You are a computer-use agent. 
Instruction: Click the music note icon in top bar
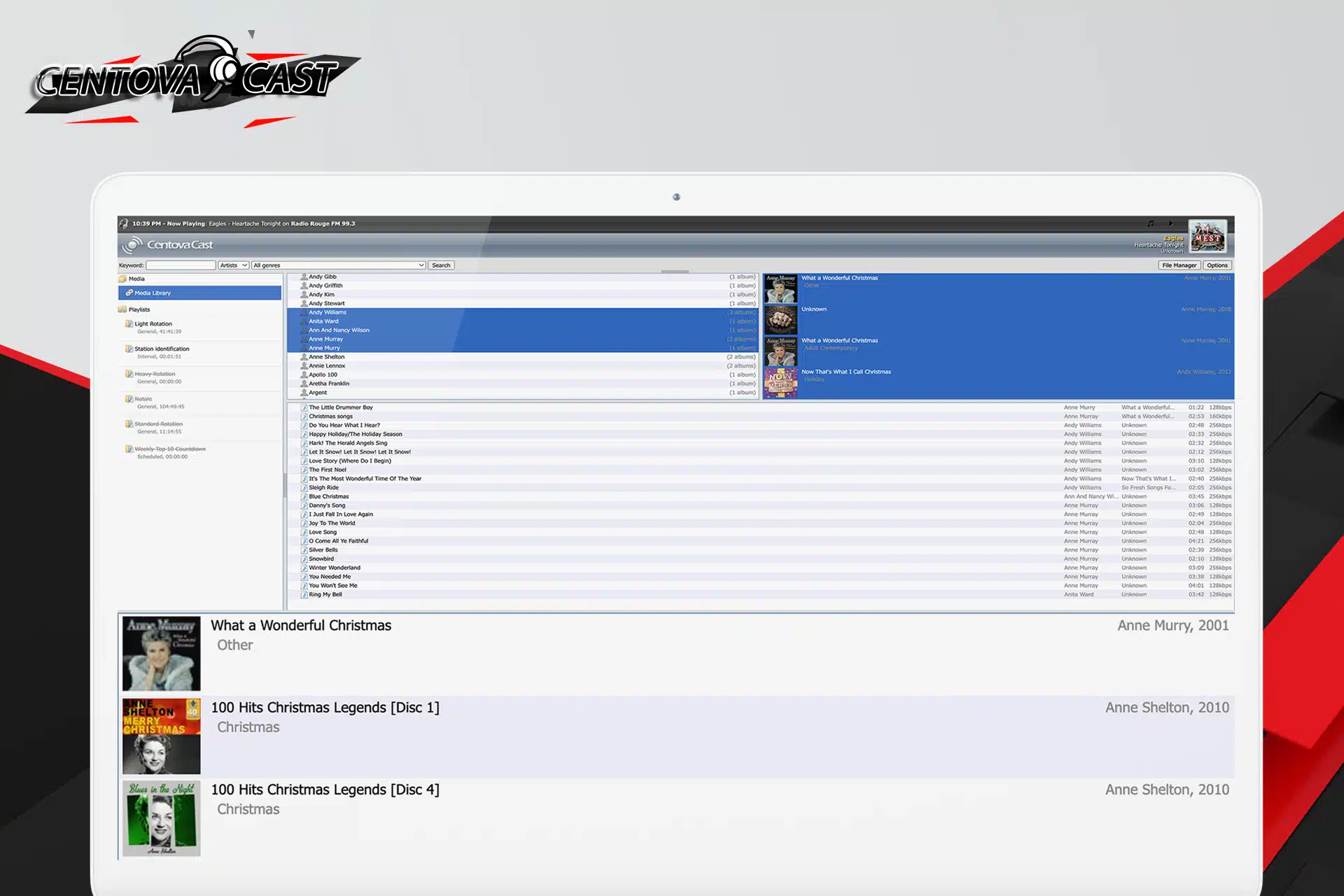click(x=1151, y=223)
